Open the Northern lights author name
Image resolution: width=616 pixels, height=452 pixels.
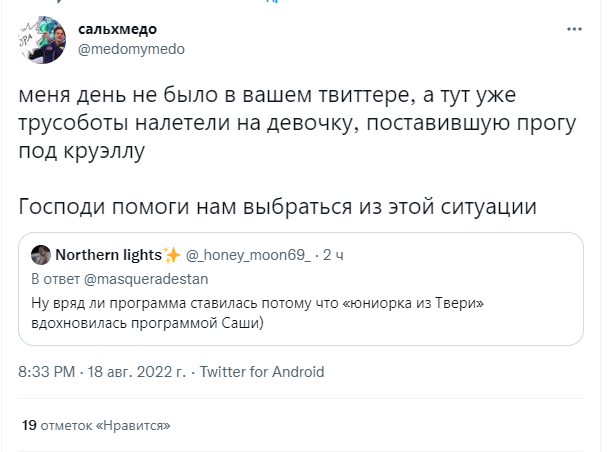pyautogui.click(x=108, y=254)
